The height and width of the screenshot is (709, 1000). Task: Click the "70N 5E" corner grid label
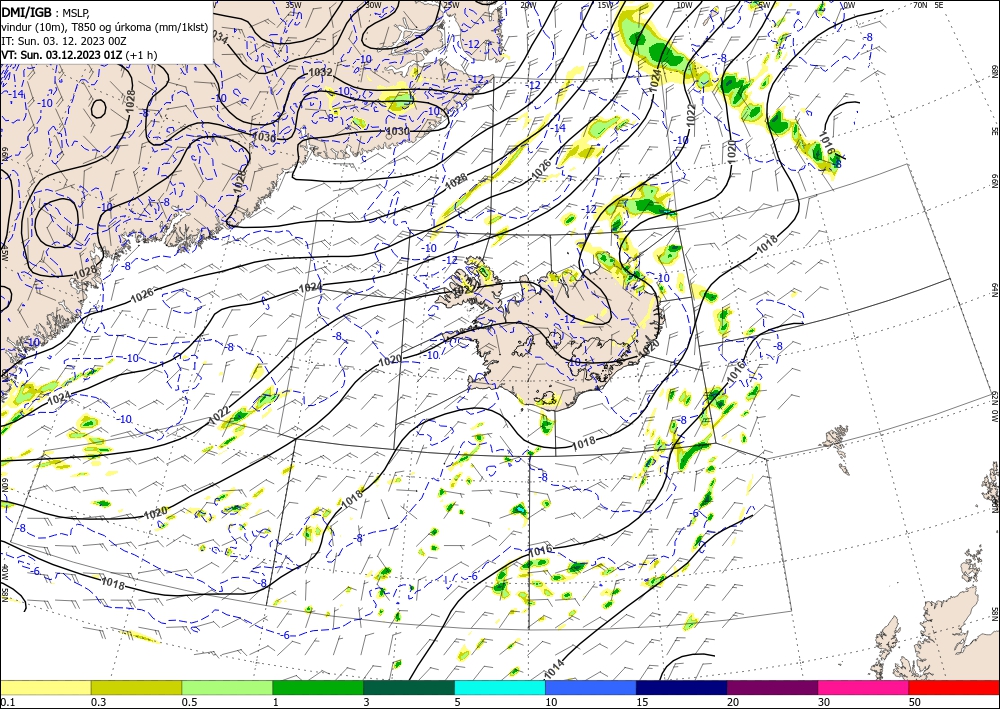928,5
